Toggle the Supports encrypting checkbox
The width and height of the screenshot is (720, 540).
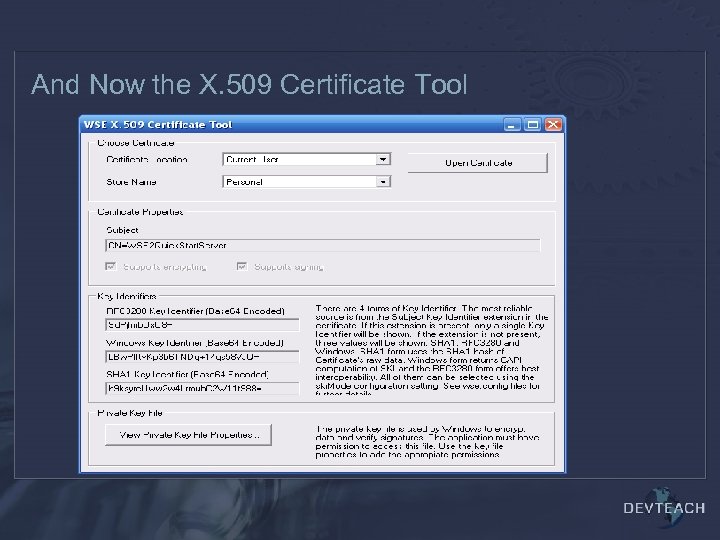point(111,267)
